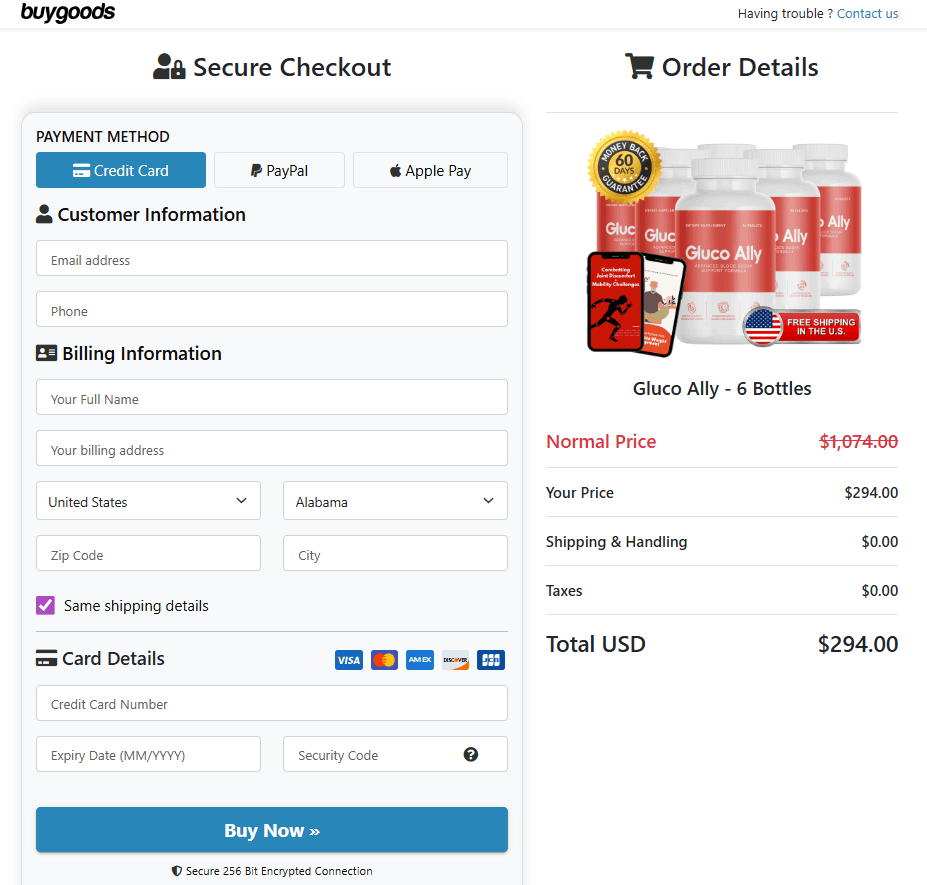The width and height of the screenshot is (927, 885).
Task: Focus the Zip Code input field
Action: tap(148, 554)
